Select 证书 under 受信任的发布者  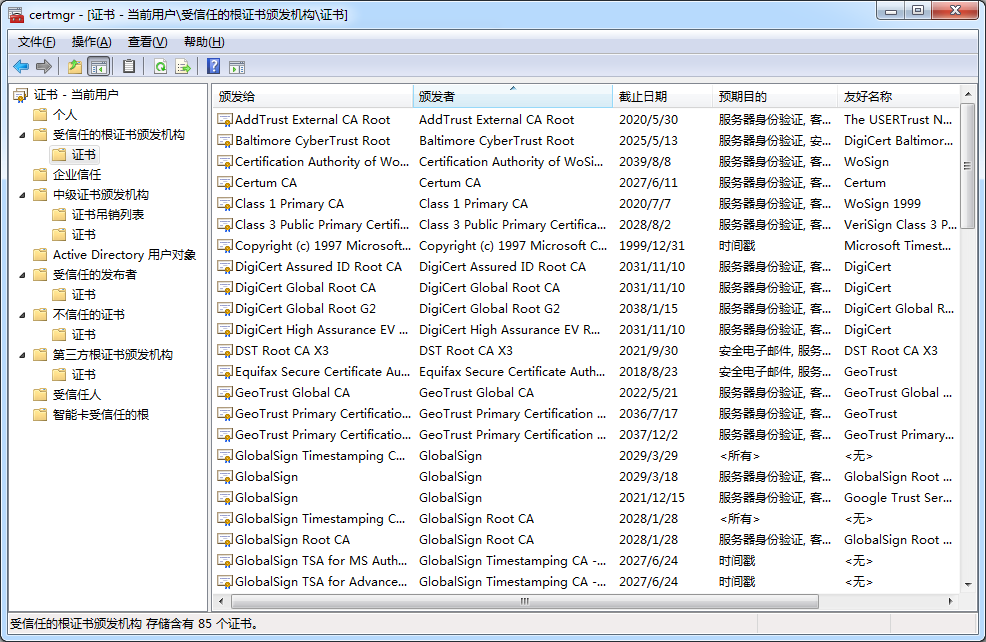(x=84, y=294)
